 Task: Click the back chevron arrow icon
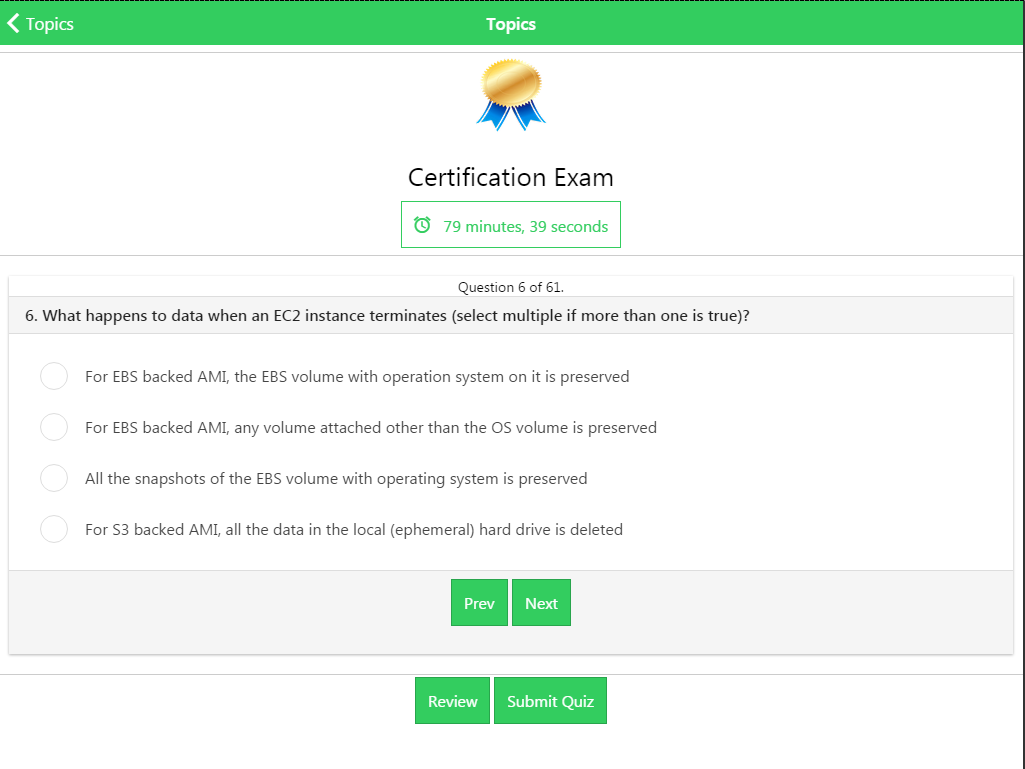tap(13, 23)
